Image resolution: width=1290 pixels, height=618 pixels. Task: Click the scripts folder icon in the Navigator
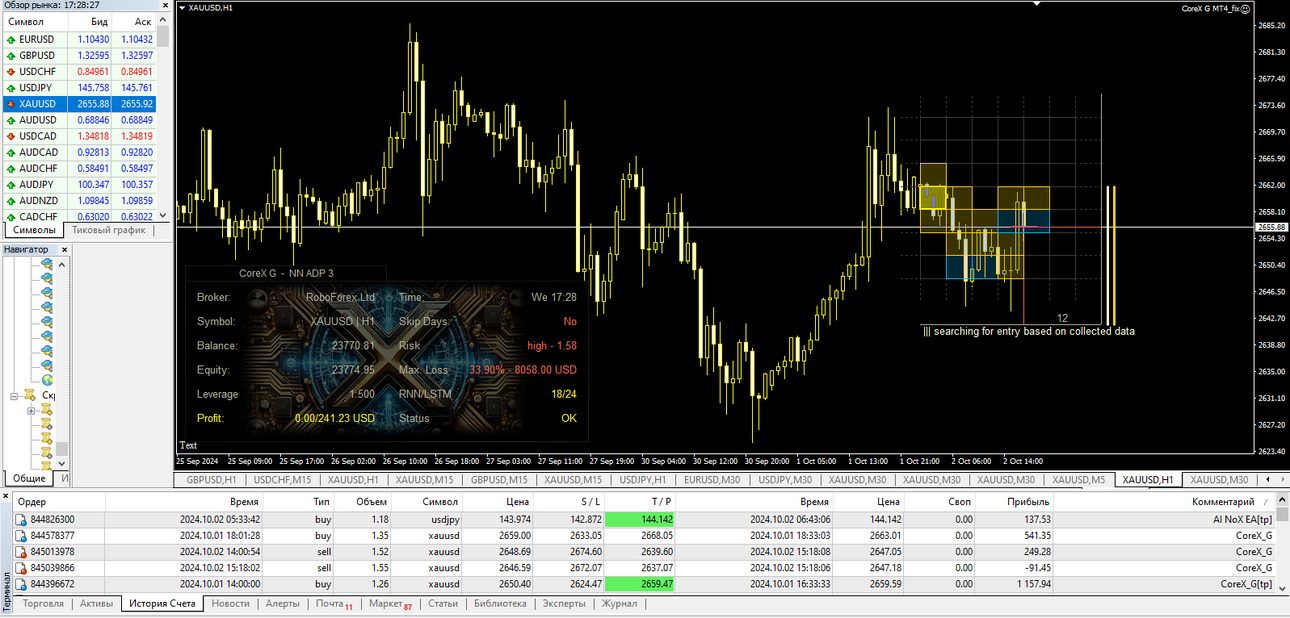[31, 396]
